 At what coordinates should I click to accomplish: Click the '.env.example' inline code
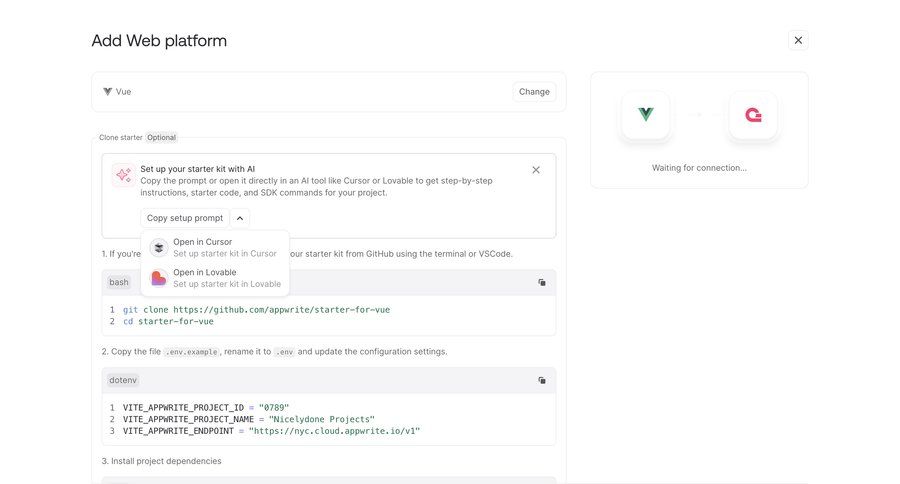(x=191, y=352)
